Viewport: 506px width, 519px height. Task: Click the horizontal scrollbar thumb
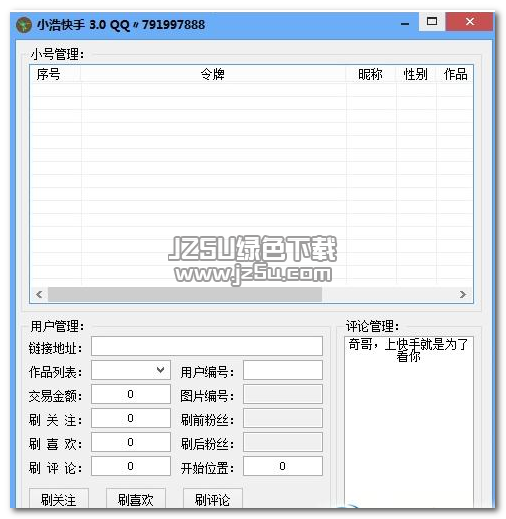click(x=185, y=294)
